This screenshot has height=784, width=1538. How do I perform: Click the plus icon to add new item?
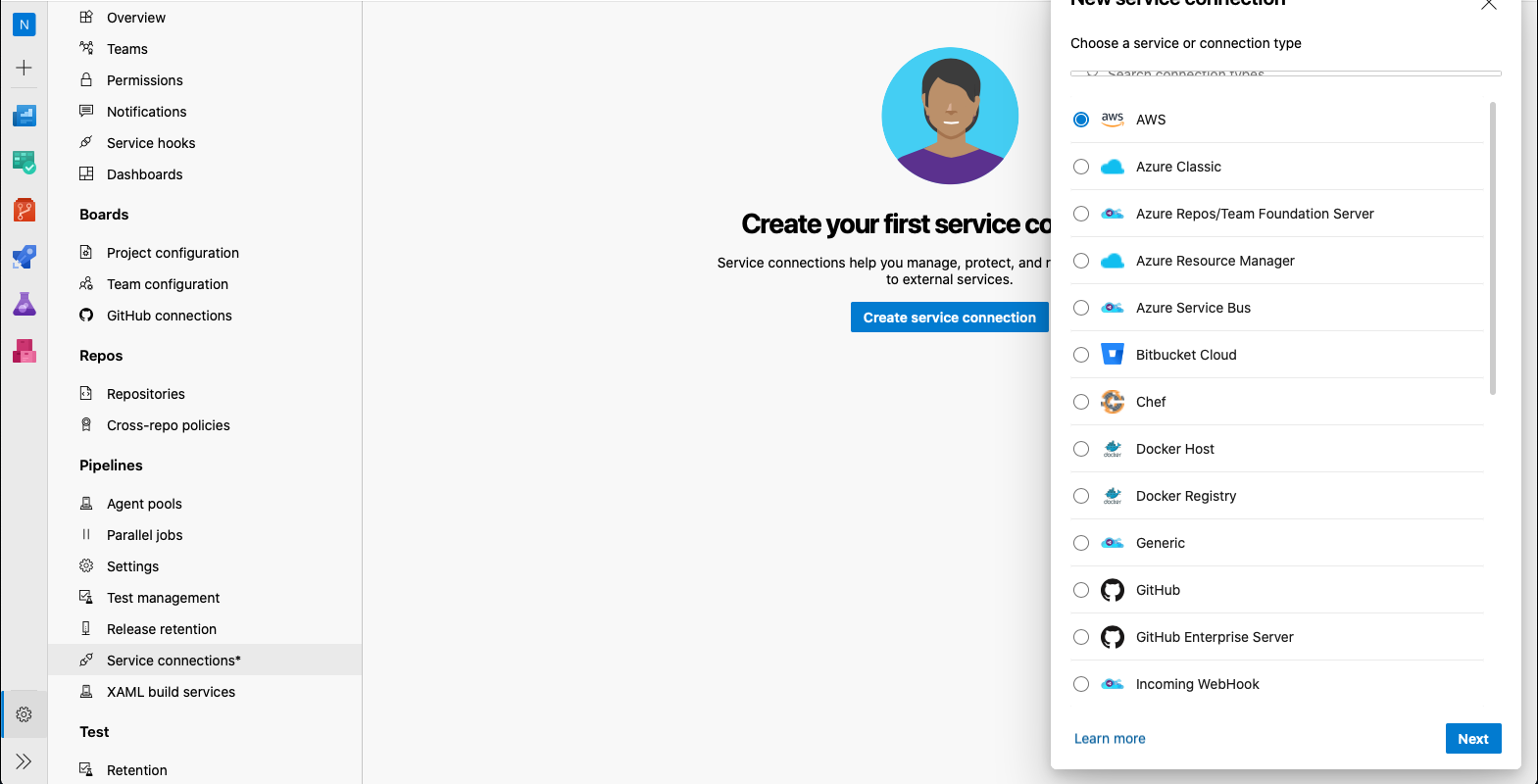(x=25, y=68)
